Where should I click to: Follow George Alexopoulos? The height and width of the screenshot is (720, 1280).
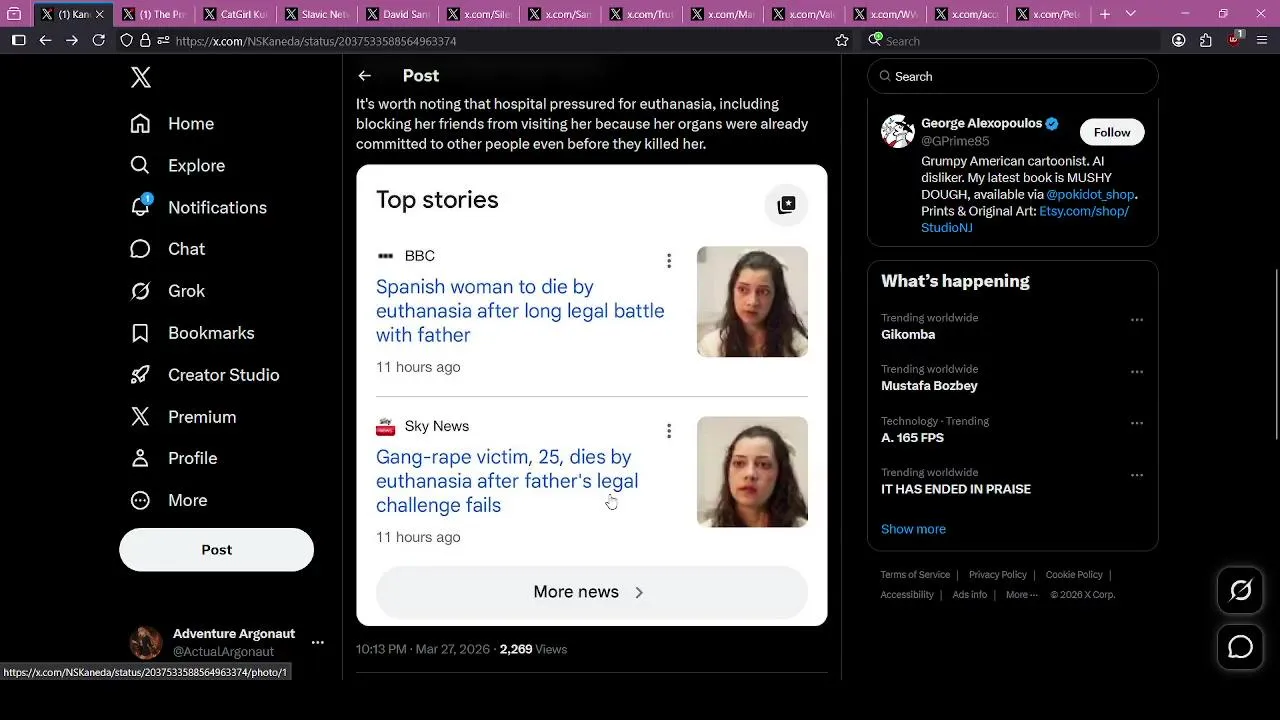pos(1111,132)
